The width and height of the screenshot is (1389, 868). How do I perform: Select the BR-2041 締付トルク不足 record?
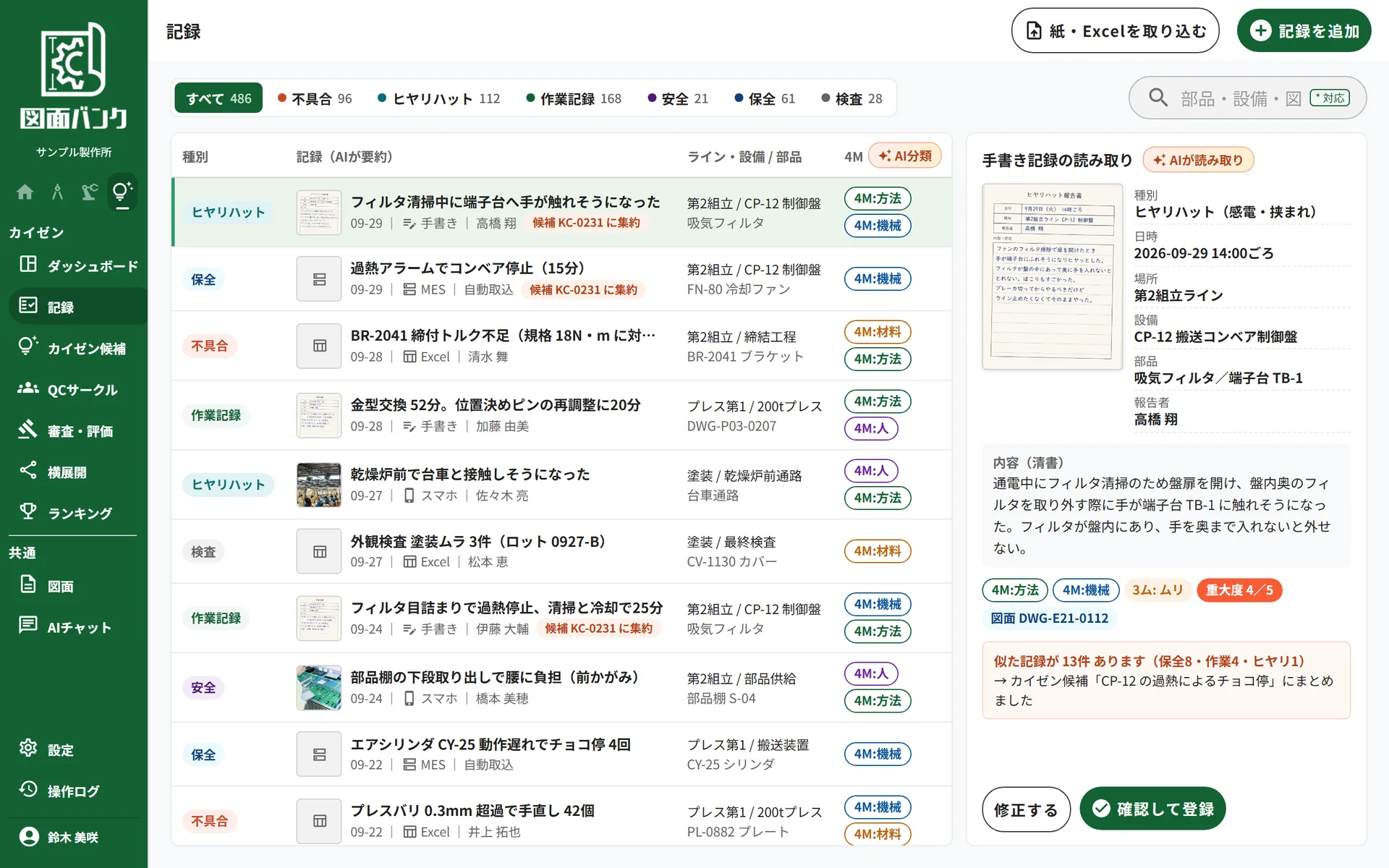point(561,346)
